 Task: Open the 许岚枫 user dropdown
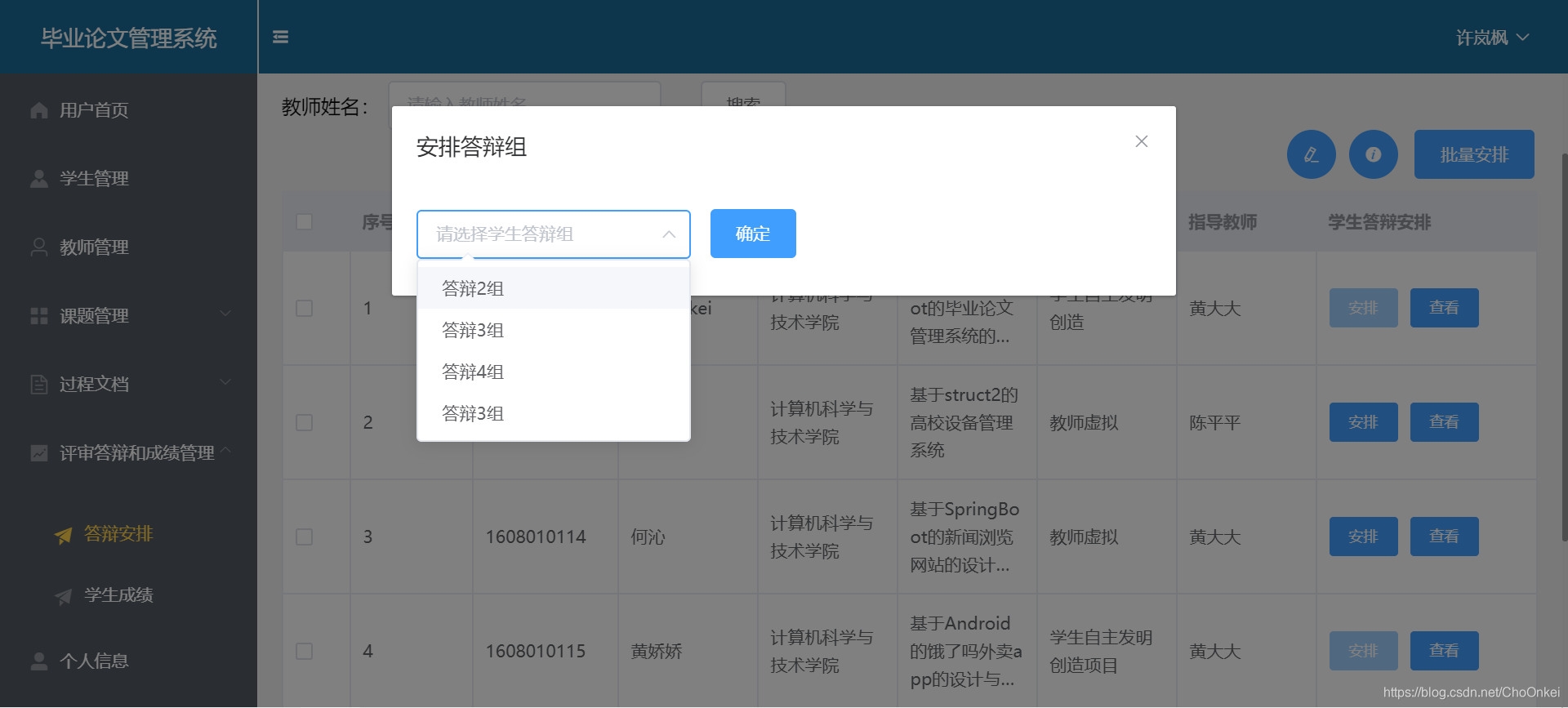(x=1492, y=38)
